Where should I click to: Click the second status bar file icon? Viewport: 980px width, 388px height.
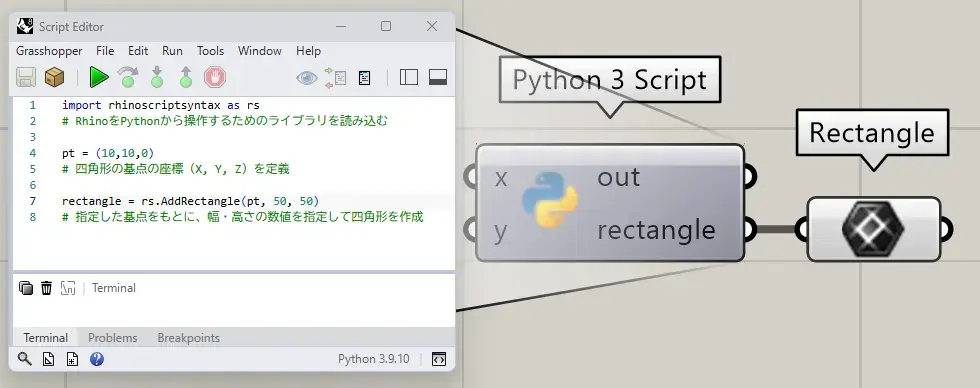49,359
